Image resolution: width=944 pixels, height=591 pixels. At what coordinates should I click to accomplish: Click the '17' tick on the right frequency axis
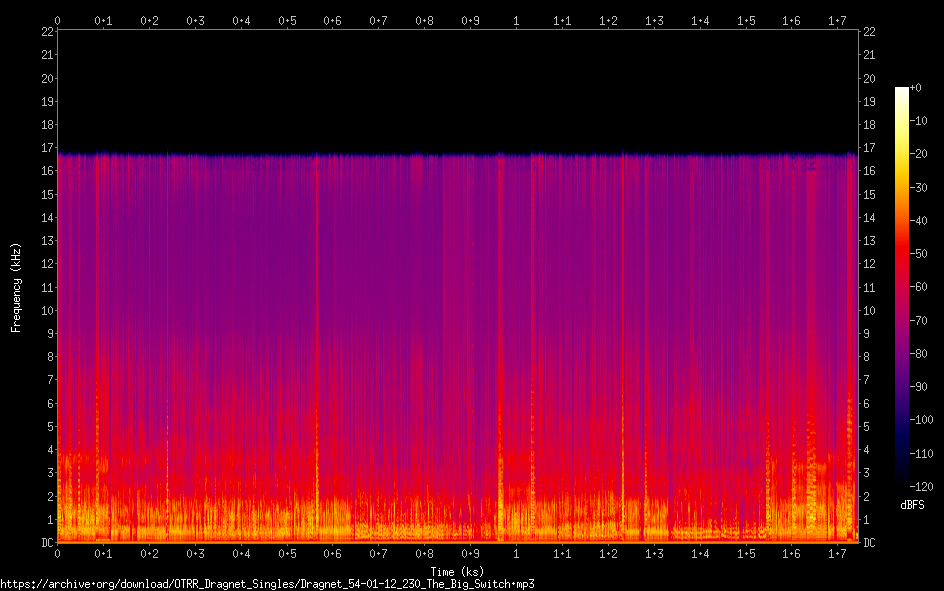tap(868, 148)
